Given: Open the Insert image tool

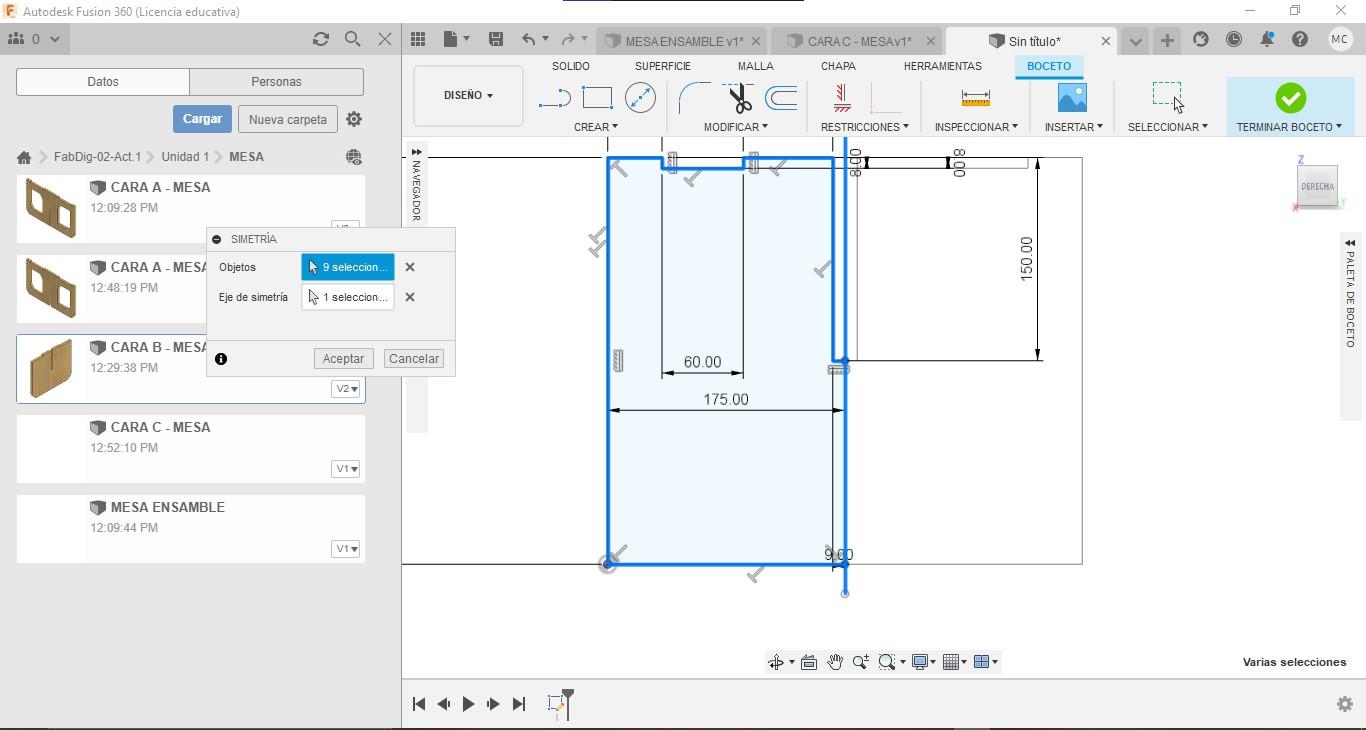Looking at the screenshot, I should tap(1072, 98).
